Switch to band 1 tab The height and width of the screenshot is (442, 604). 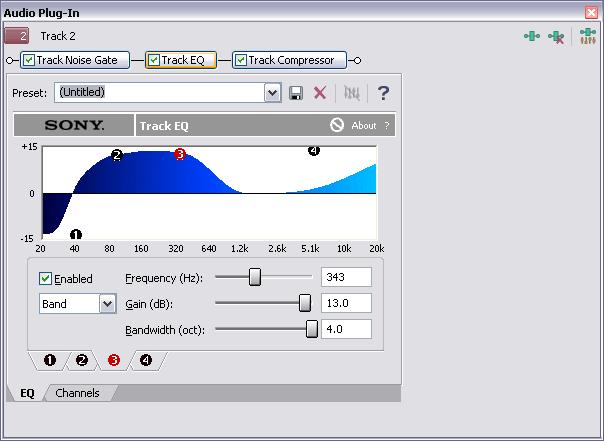(50, 360)
